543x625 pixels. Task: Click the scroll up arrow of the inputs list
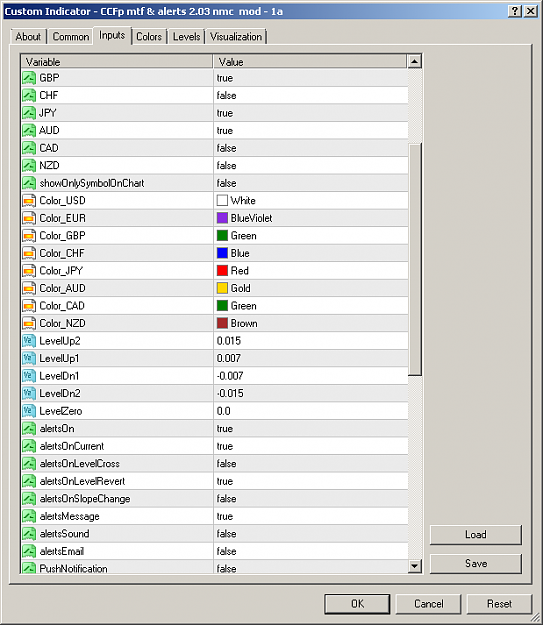tap(415, 62)
